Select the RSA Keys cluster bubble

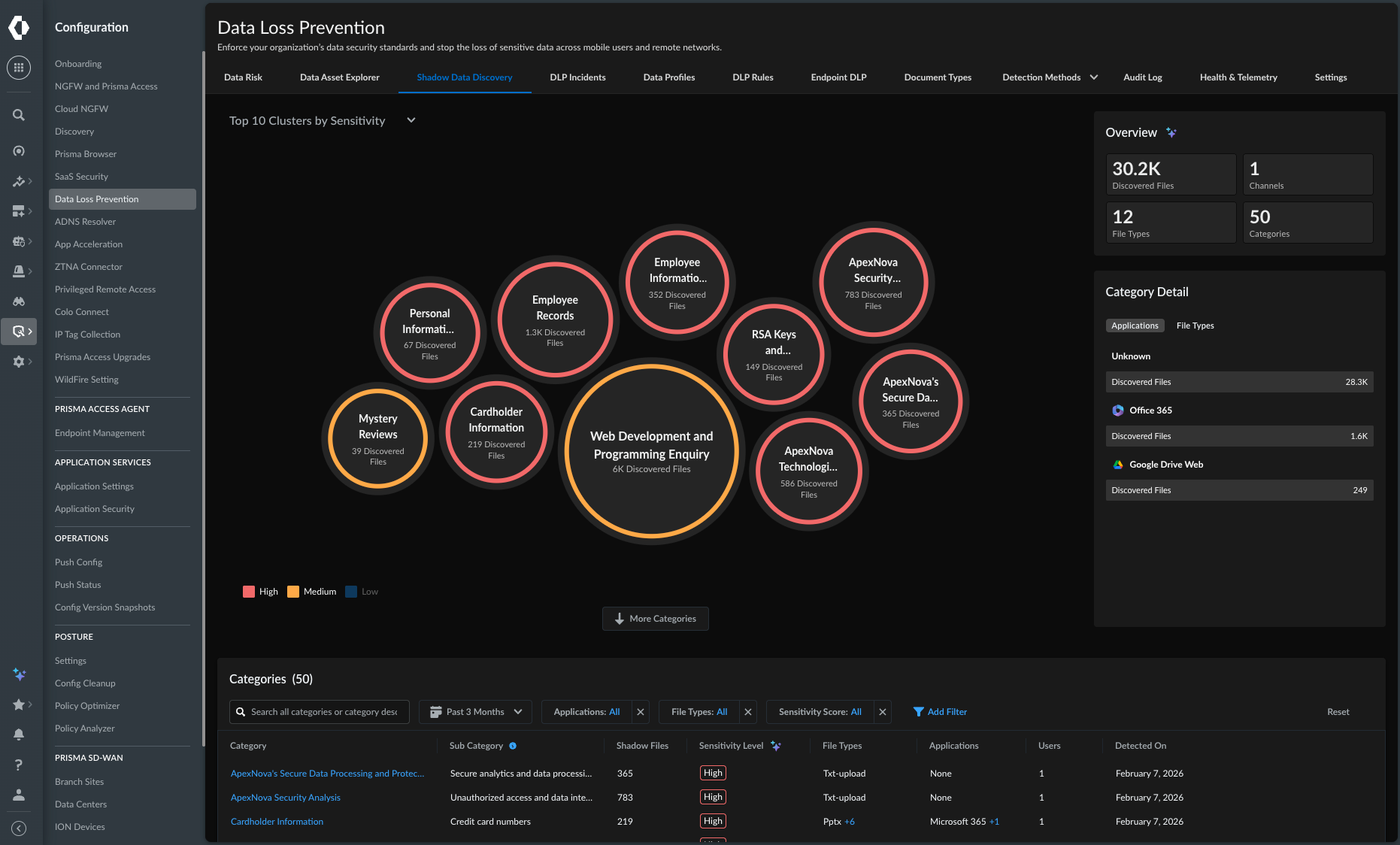click(x=774, y=354)
